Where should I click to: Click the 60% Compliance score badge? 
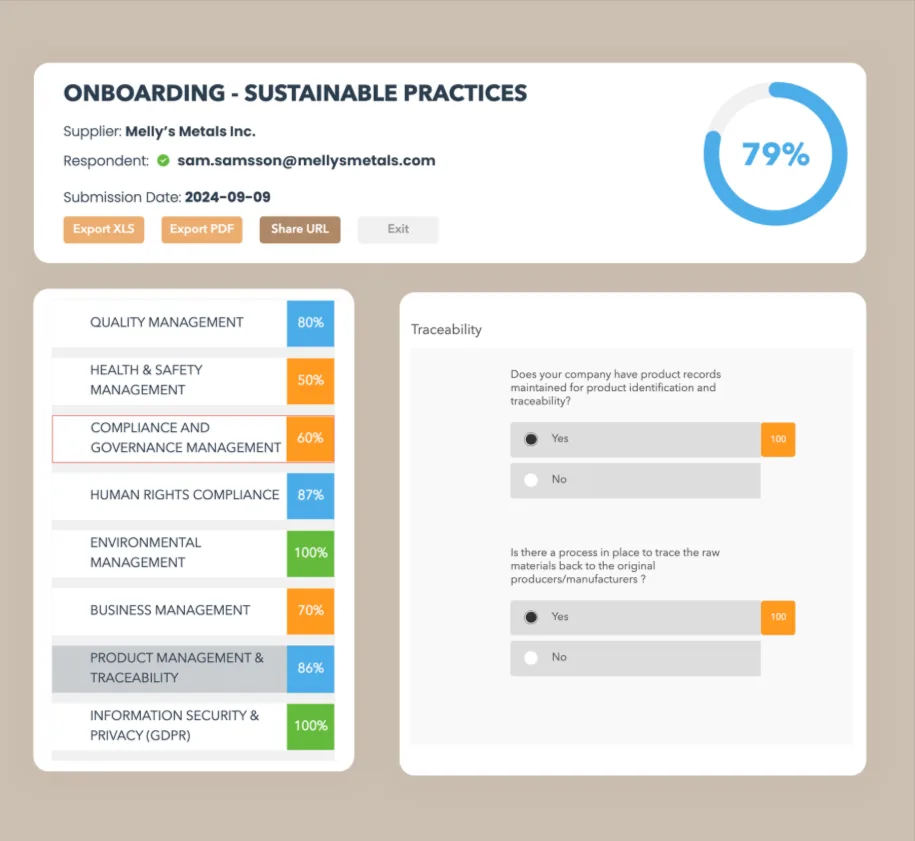click(310, 438)
